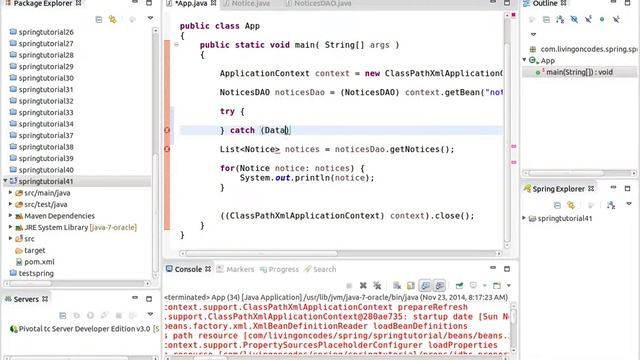Expand the src folder
640x360 pixels.
click(x=11, y=238)
